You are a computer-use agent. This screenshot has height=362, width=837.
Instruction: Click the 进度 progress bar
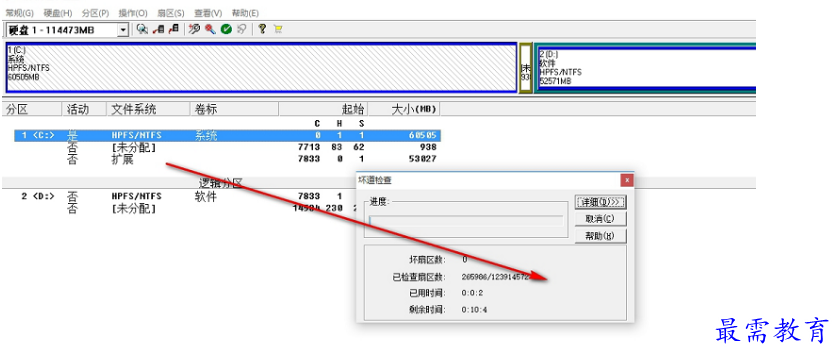point(466,221)
